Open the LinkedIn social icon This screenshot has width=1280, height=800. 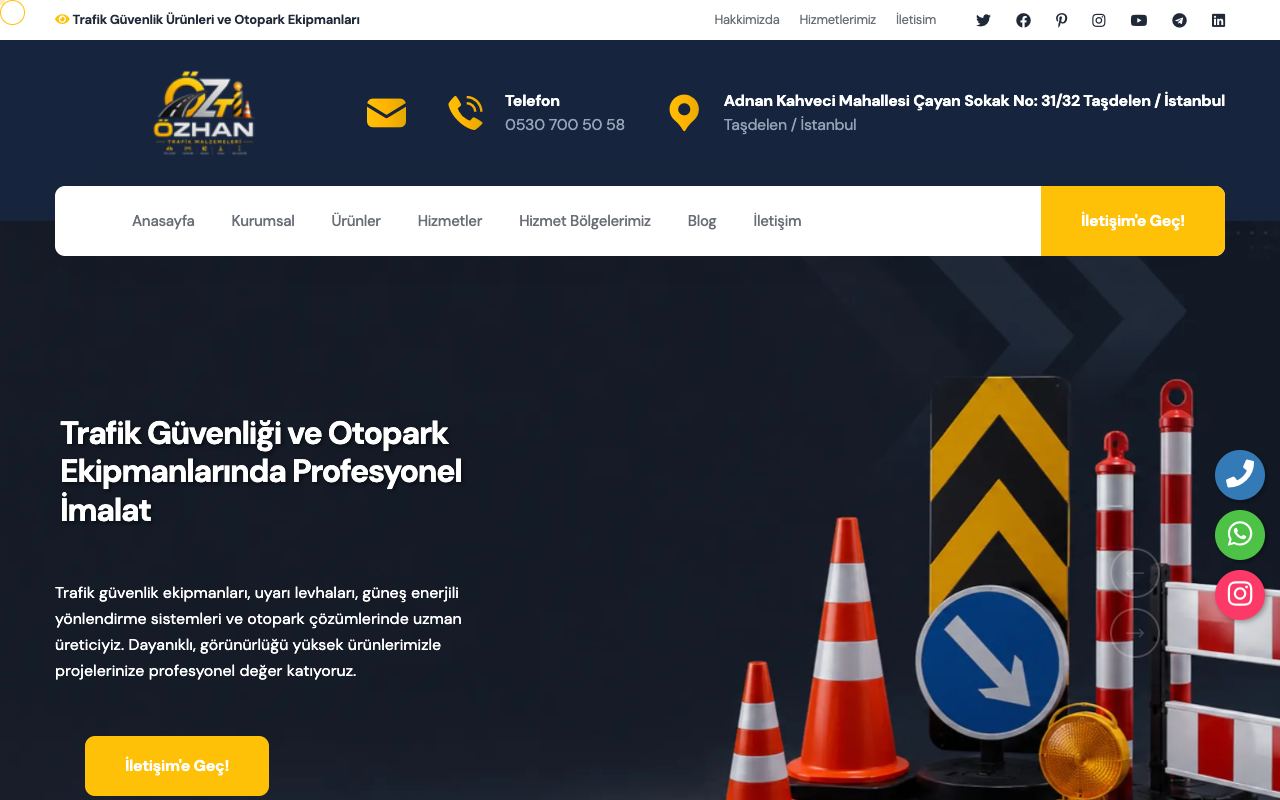(1218, 20)
